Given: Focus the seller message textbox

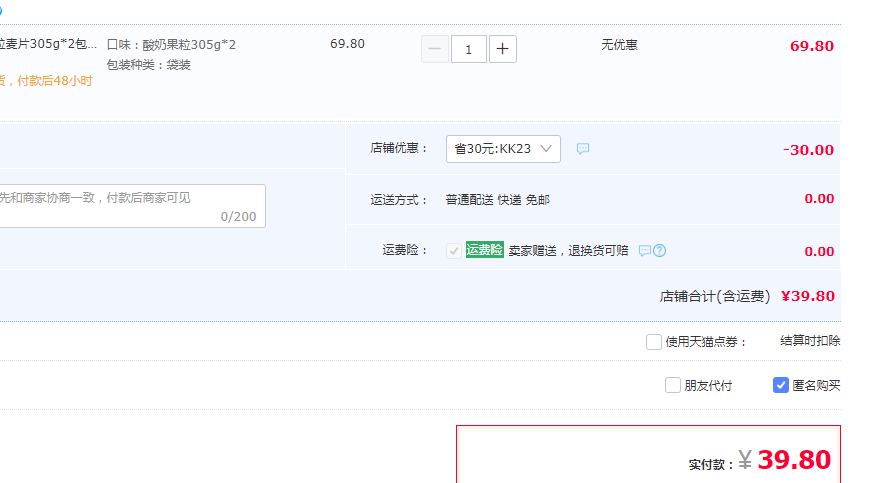Looking at the screenshot, I should pyautogui.click(x=133, y=206).
